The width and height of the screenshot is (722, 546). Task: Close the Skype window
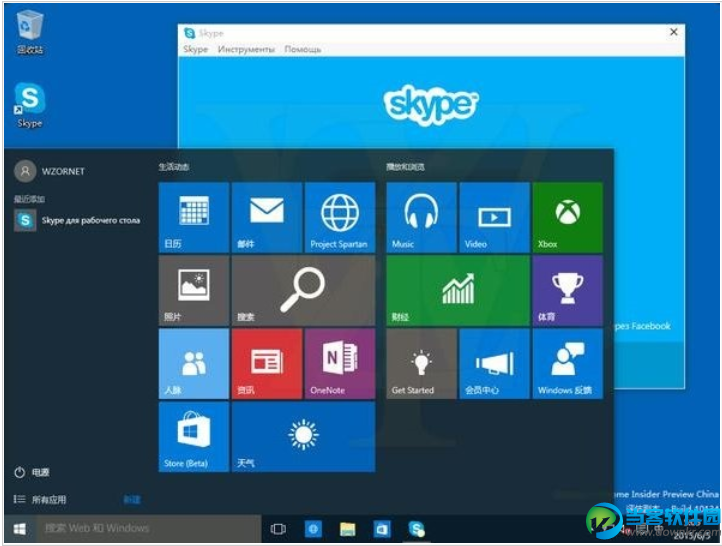pyautogui.click(x=674, y=32)
